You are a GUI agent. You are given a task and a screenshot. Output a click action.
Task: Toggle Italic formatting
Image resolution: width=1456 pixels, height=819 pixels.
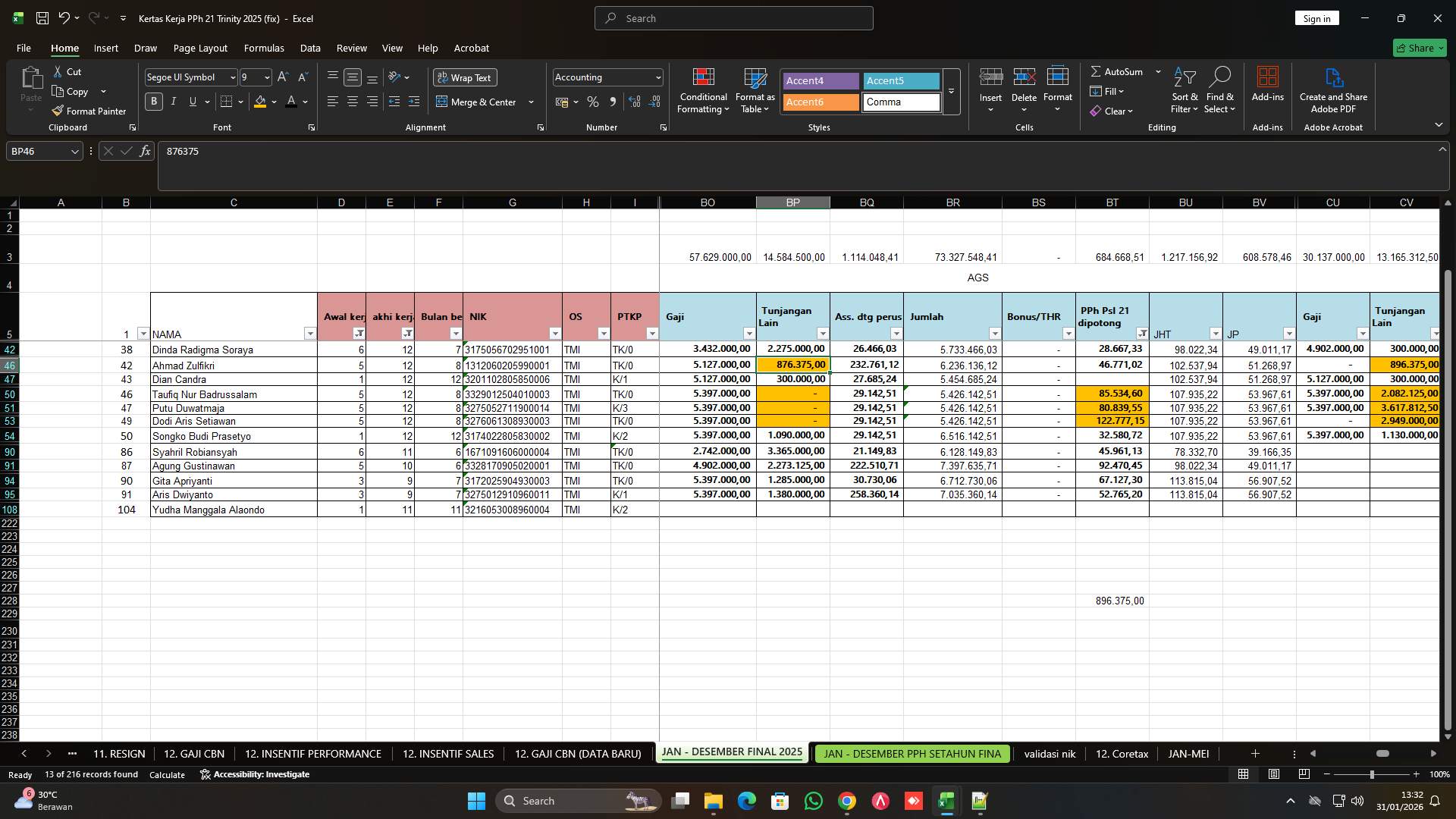pyautogui.click(x=173, y=101)
